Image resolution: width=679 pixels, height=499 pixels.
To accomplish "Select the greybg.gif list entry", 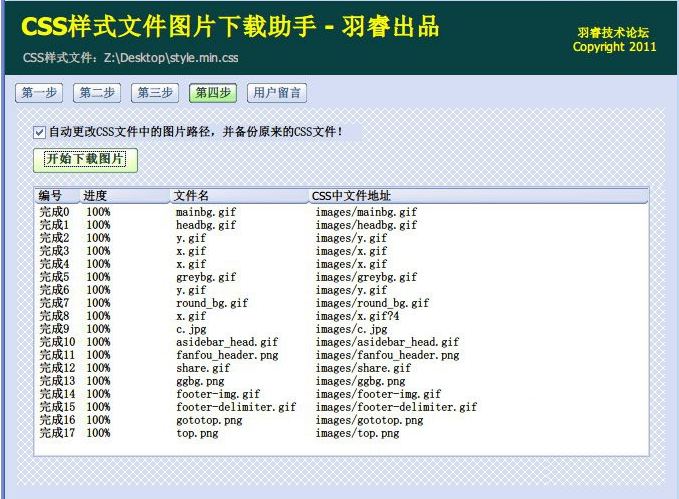I will click(x=206, y=277).
